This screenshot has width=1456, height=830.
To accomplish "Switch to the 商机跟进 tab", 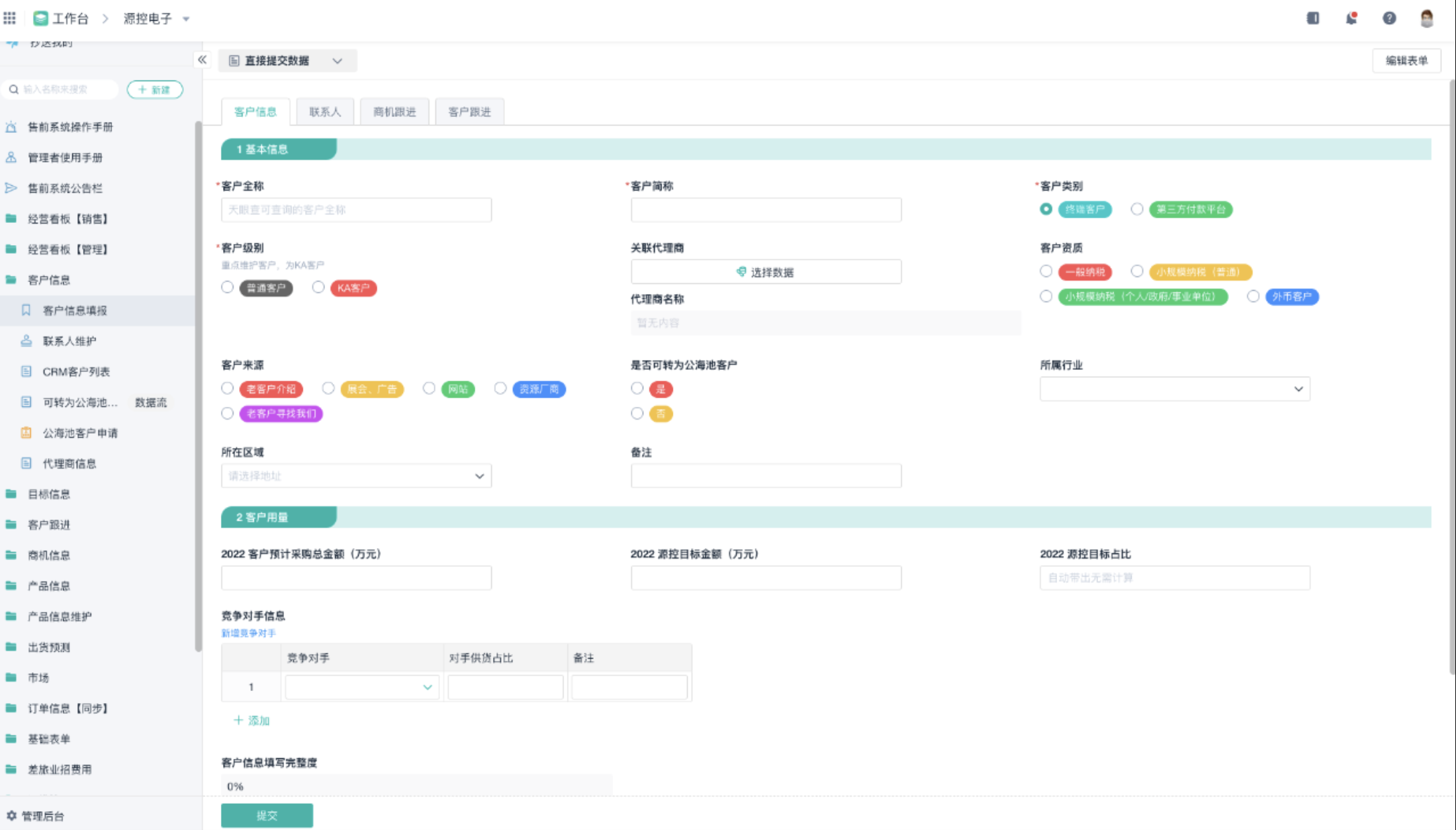I will (x=394, y=111).
